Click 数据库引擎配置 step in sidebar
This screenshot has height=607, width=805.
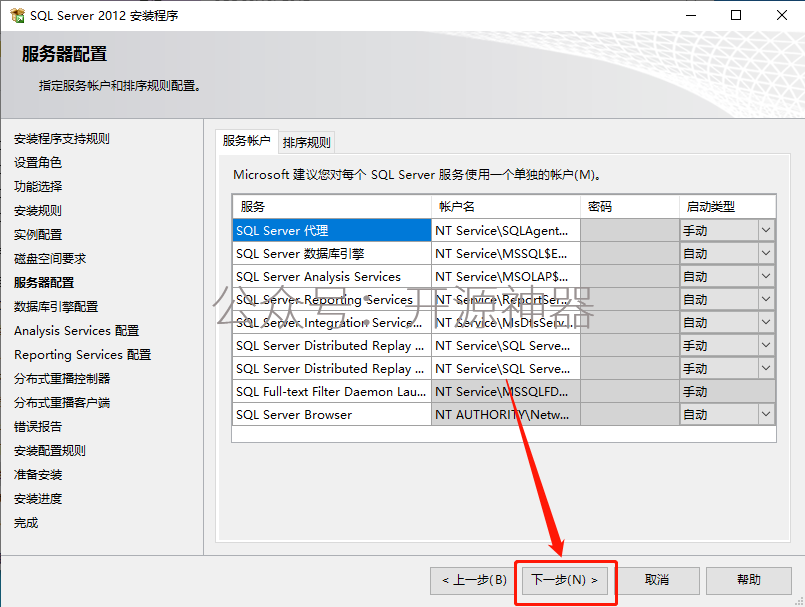coord(56,307)
